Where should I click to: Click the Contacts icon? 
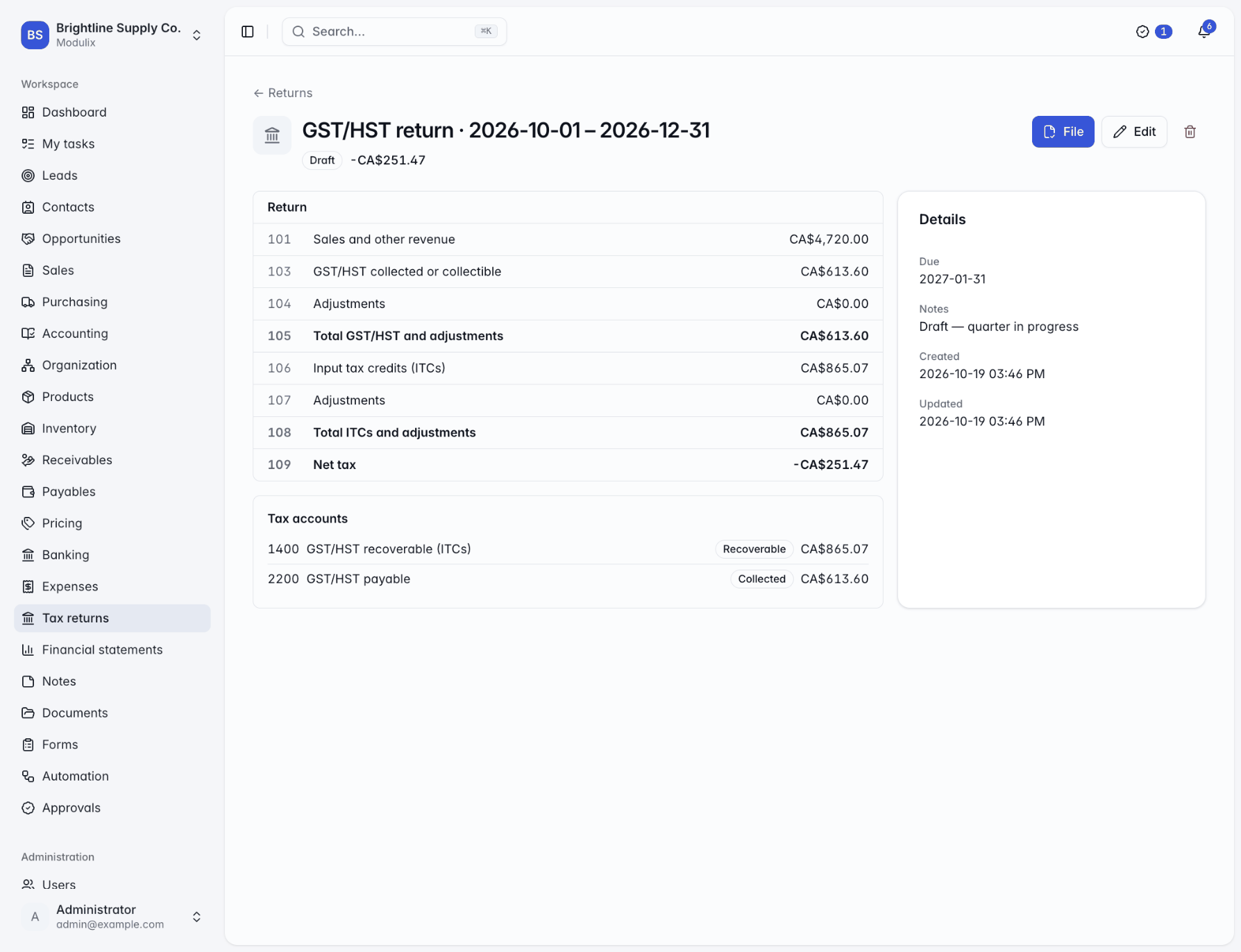[x=28, y=207]
